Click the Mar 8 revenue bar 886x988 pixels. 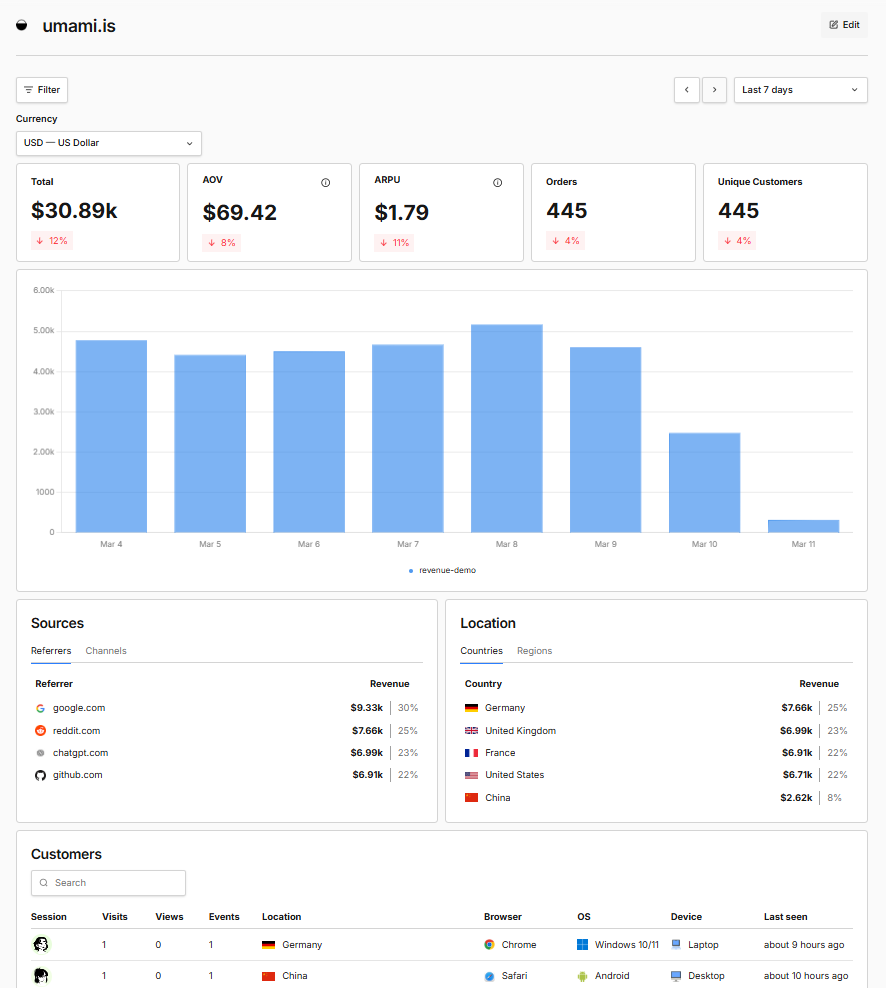pos(507,428)
